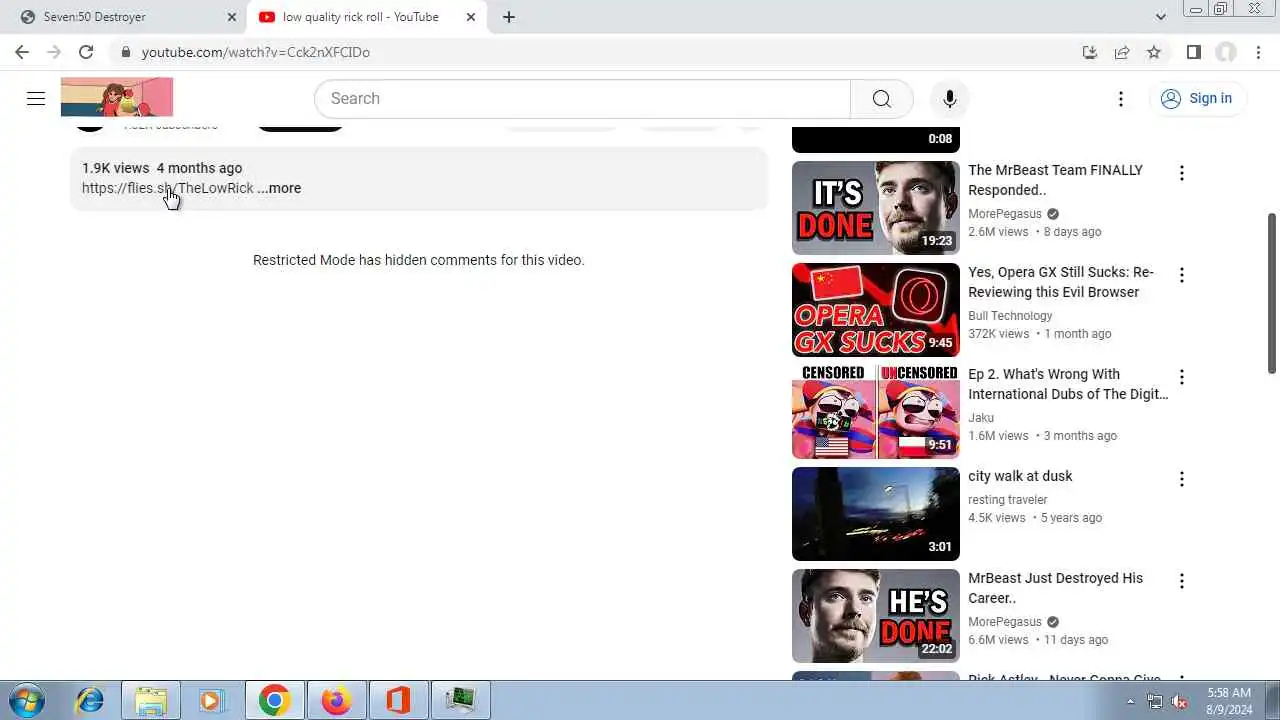Click the YouTube logo doodle
The height and width of the screenshot is (720, 1280).
coord(117,97)
